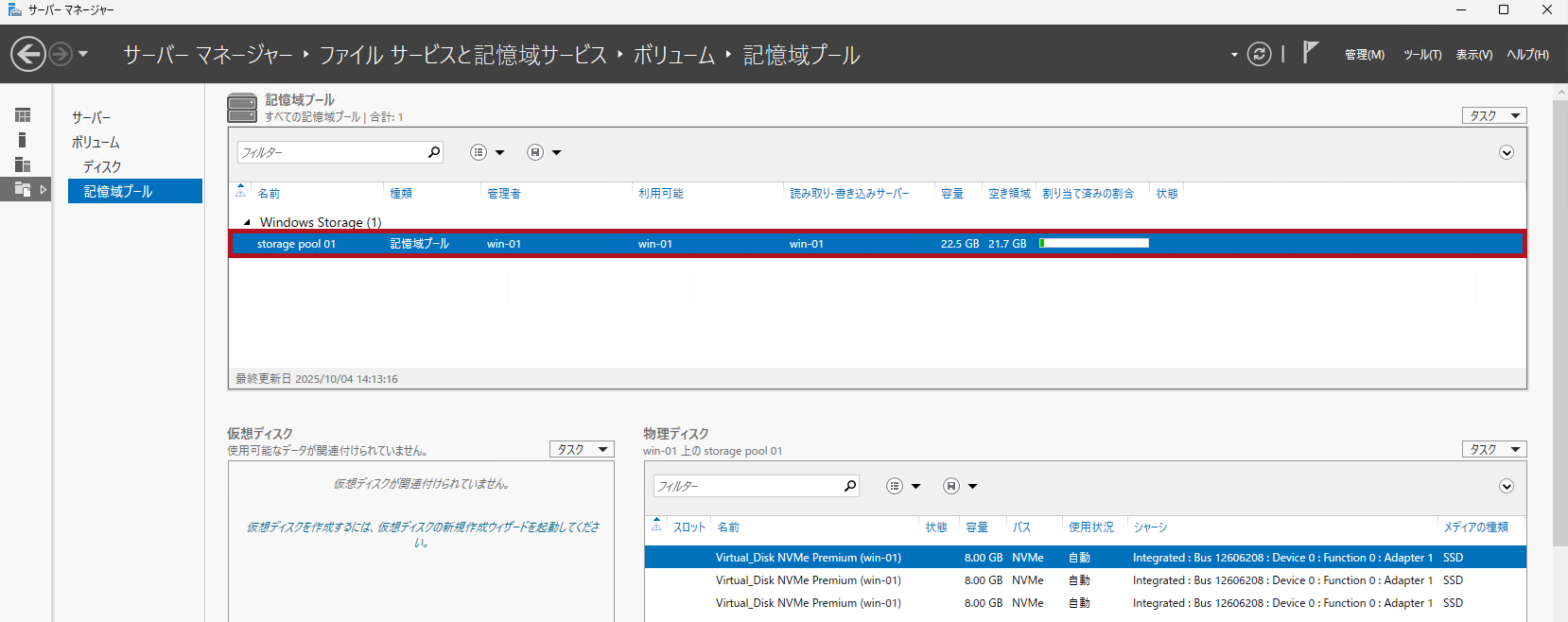Expand the storage pool filter criteria chevron
This screenshot has height=622, width=1568.
point(1507,152)
